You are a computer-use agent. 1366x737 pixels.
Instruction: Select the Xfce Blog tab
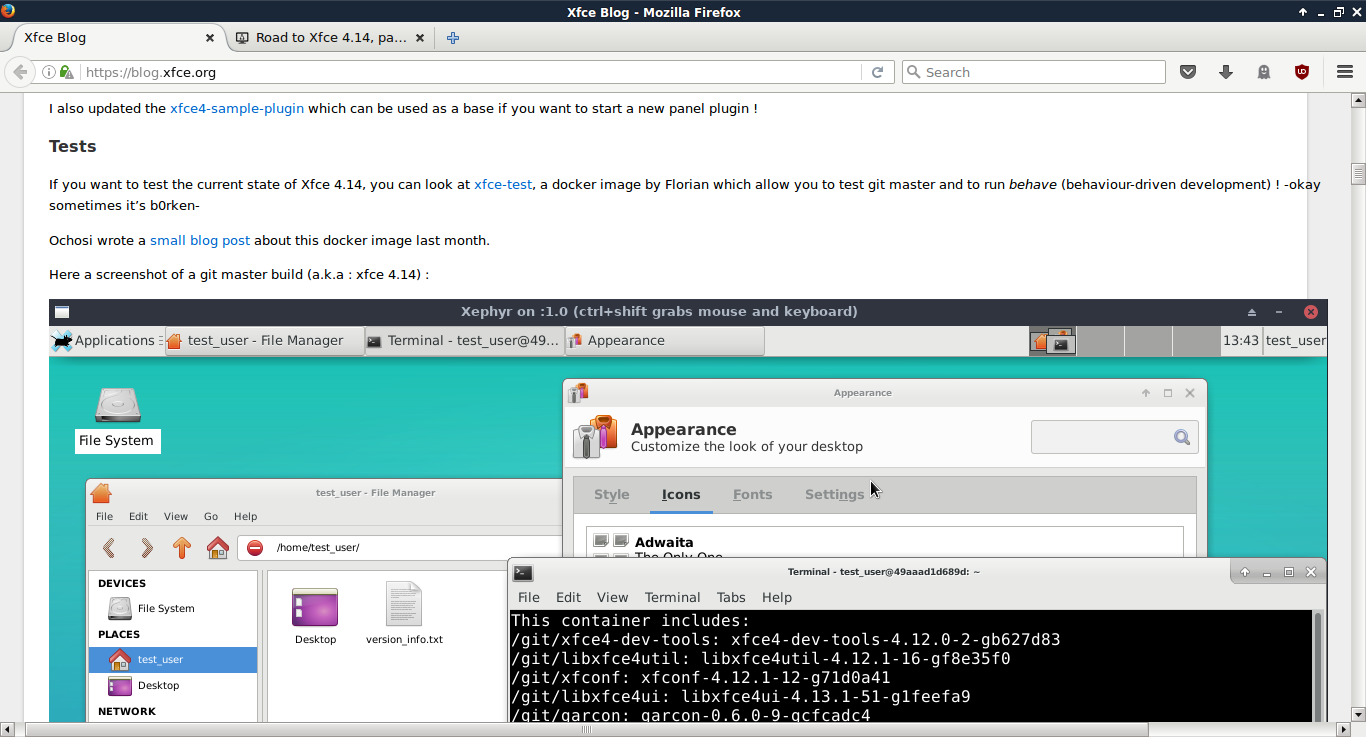point(110,38)
